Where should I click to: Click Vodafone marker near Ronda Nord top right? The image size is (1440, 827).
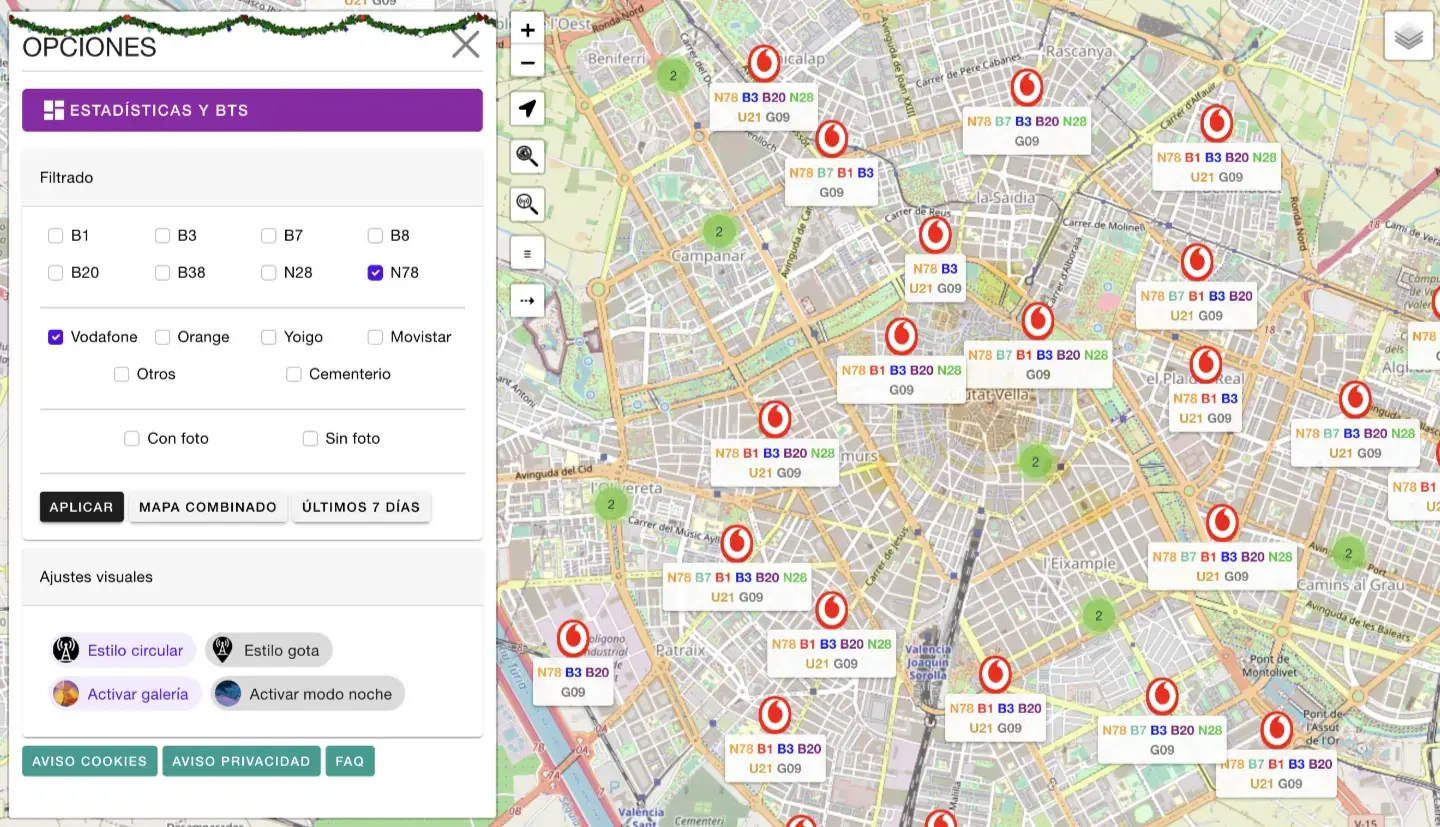click(1216, 123)
